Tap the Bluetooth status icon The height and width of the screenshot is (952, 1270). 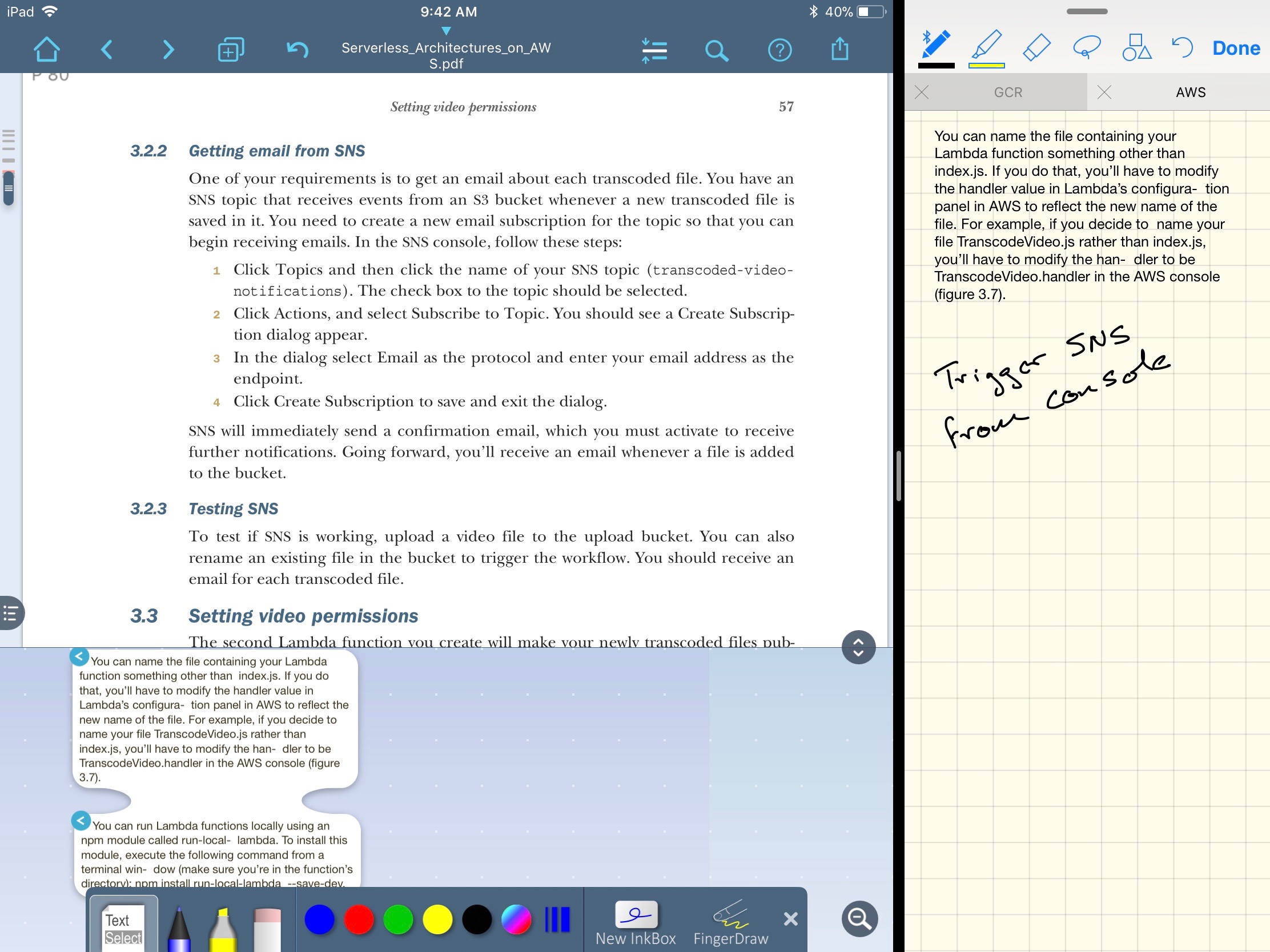(813, 11)
